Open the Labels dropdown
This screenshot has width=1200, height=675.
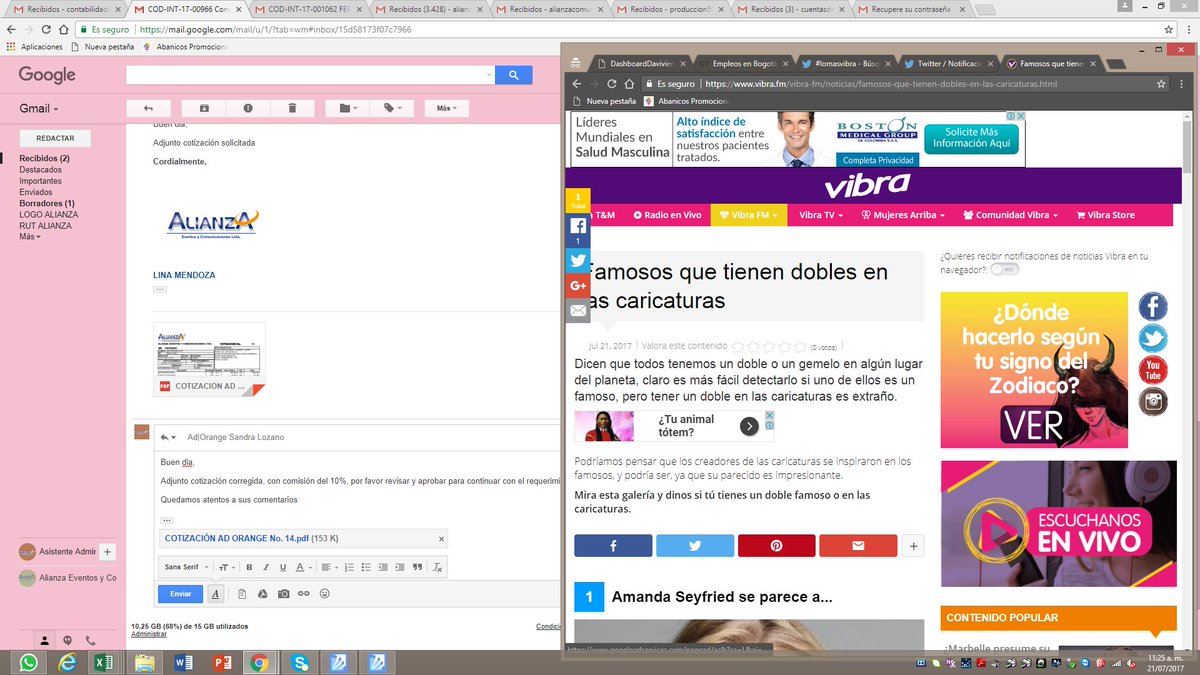tap(391, 108)
